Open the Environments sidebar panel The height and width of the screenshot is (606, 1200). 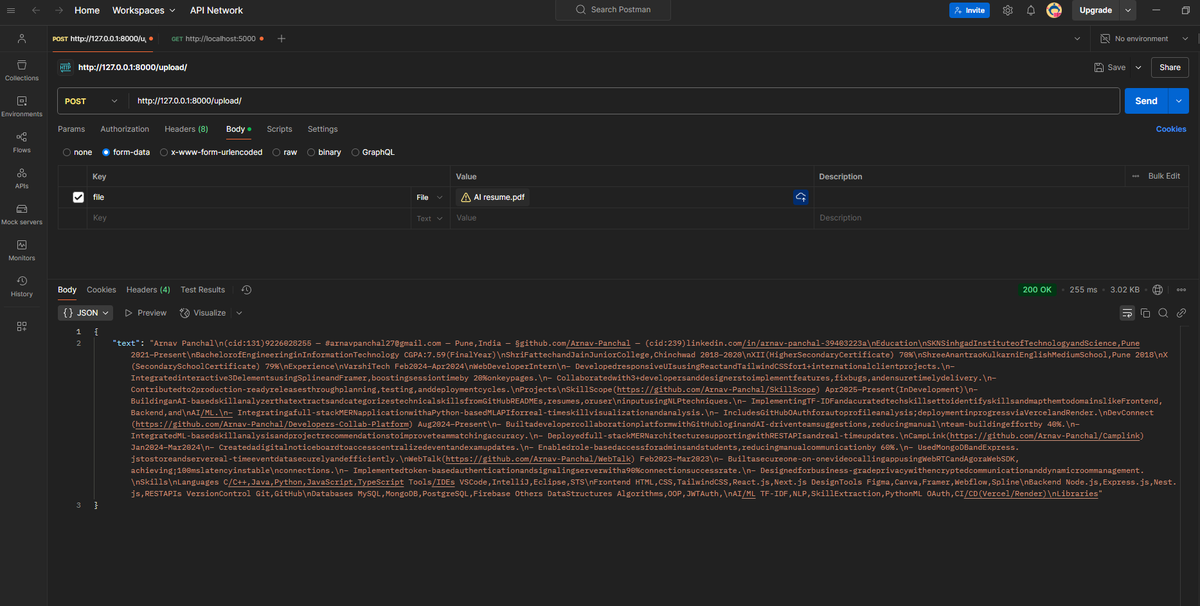point(21,106)
